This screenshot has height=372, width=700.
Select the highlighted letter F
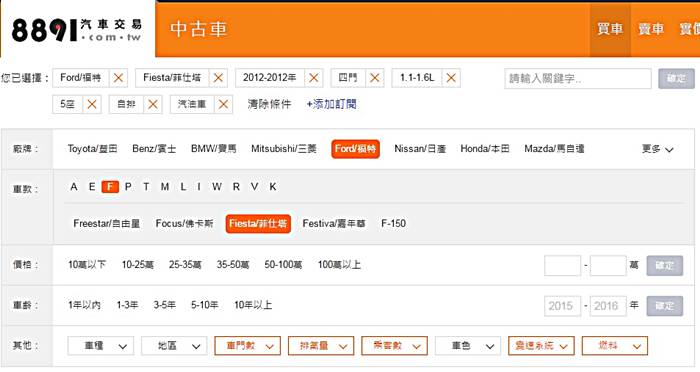pos(110,187)
